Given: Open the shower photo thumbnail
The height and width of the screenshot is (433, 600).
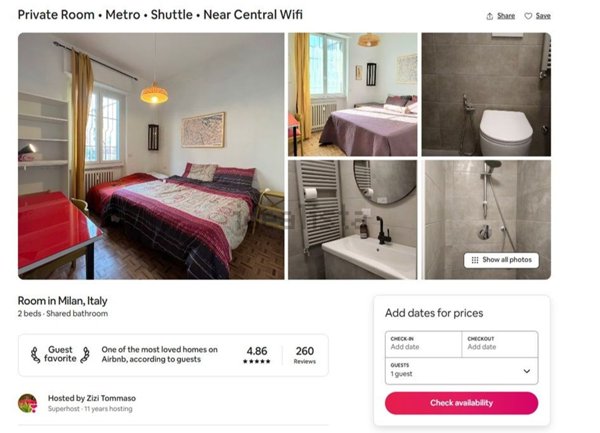Looking at the screenshot, I should click(486, 220).
